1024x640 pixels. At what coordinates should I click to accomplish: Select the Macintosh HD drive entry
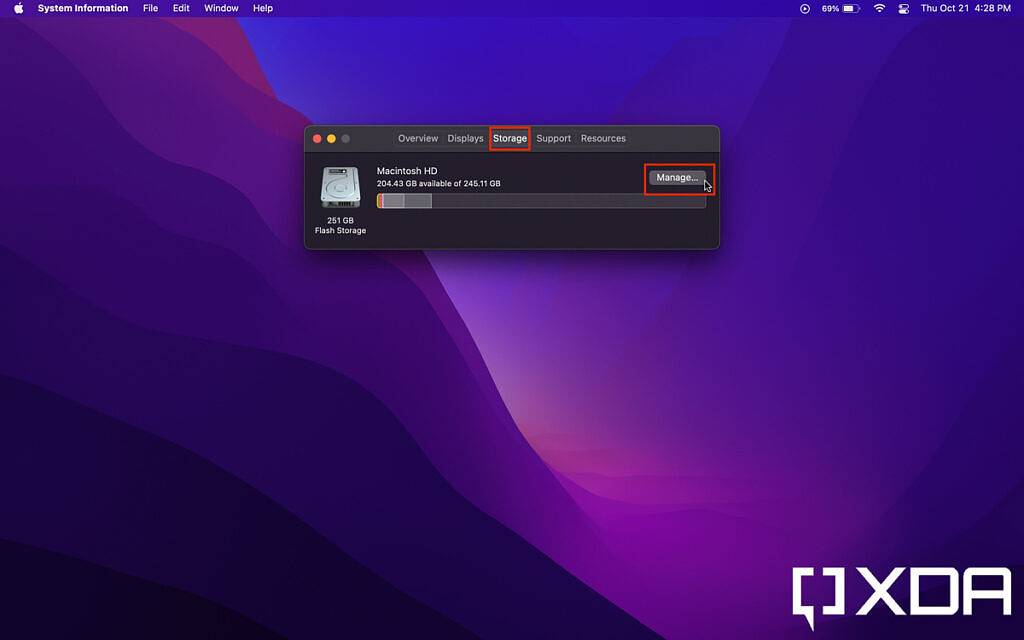pos(407,170)
